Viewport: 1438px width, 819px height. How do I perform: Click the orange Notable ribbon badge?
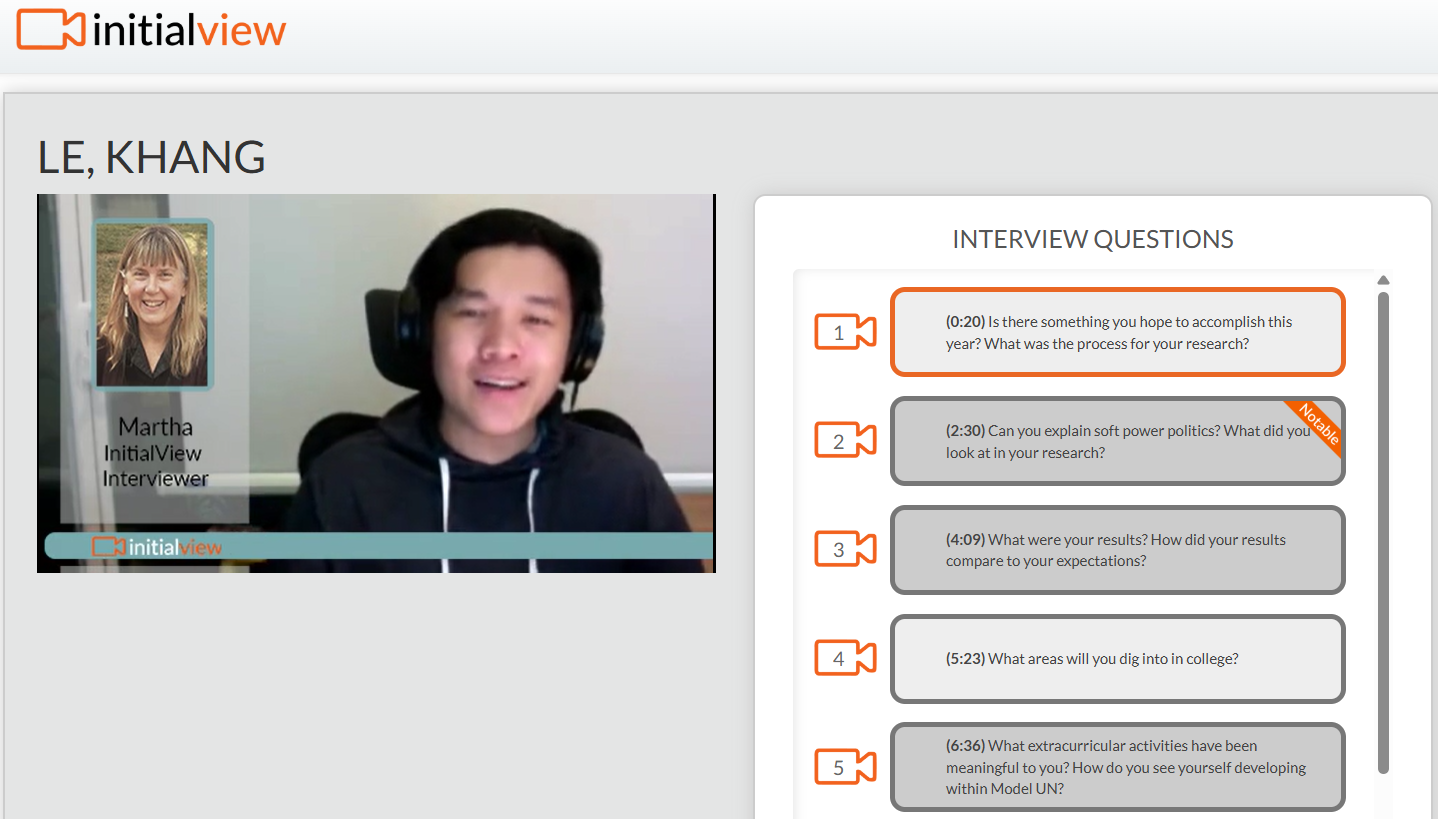[x=1318, y=425]
